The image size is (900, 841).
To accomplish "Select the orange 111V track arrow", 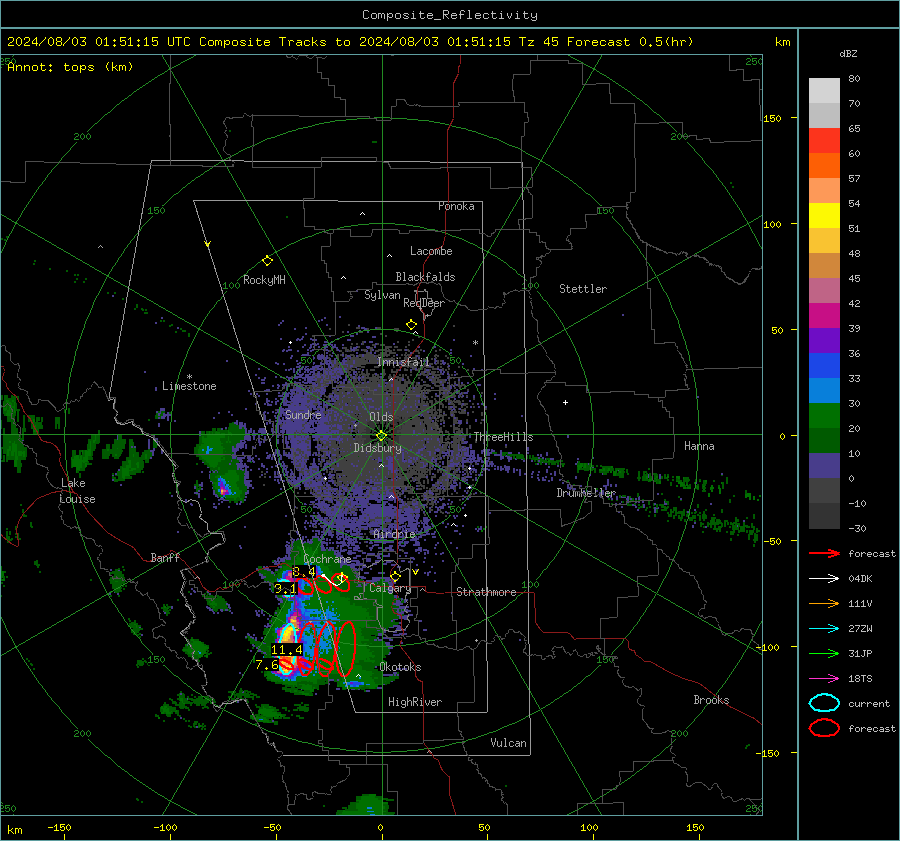I will pos(824,603).
